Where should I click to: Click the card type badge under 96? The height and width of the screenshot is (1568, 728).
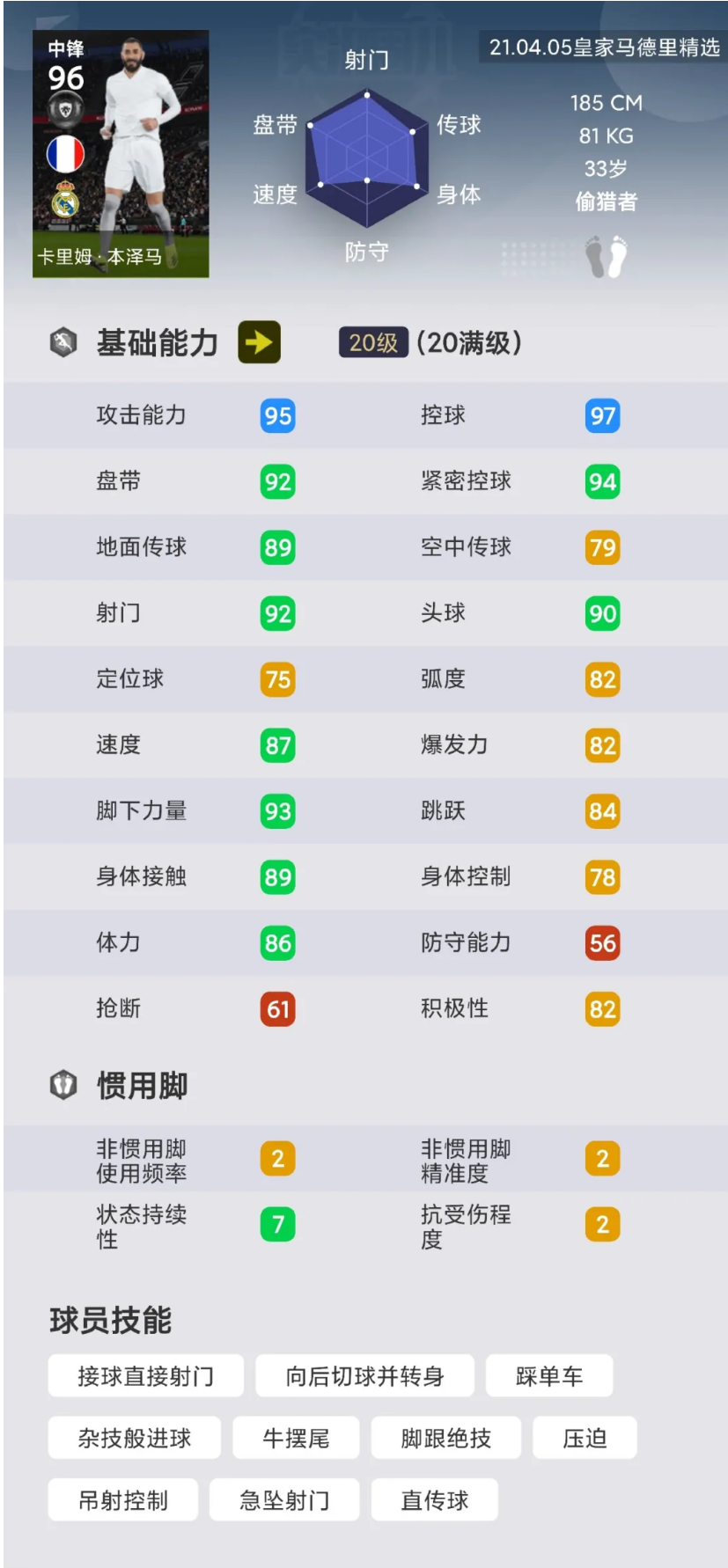[x=65, y=110]
